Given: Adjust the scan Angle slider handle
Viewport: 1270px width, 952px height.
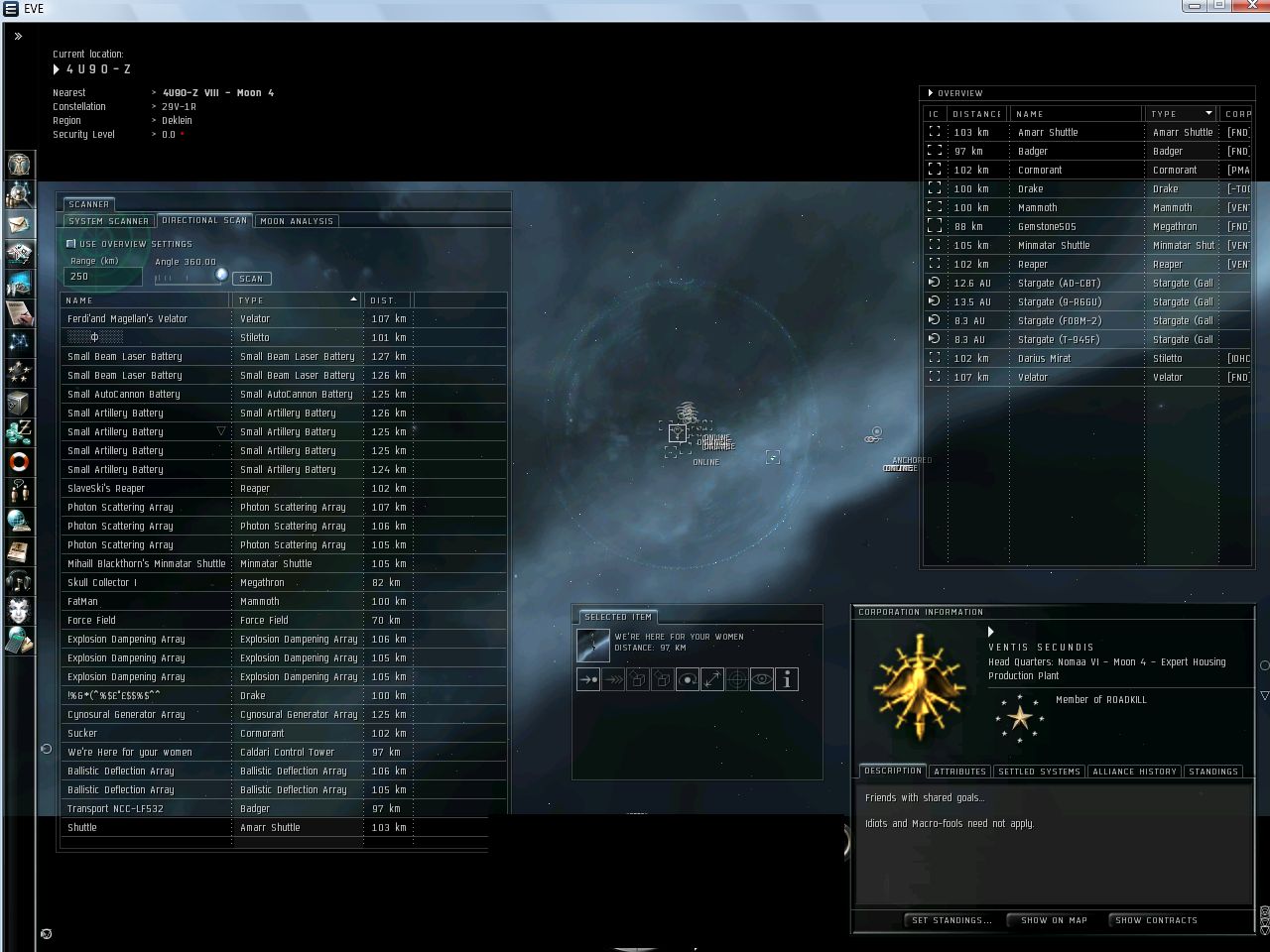Looking at the screenshot, I should pyautogui.click(x=221, y=275).
